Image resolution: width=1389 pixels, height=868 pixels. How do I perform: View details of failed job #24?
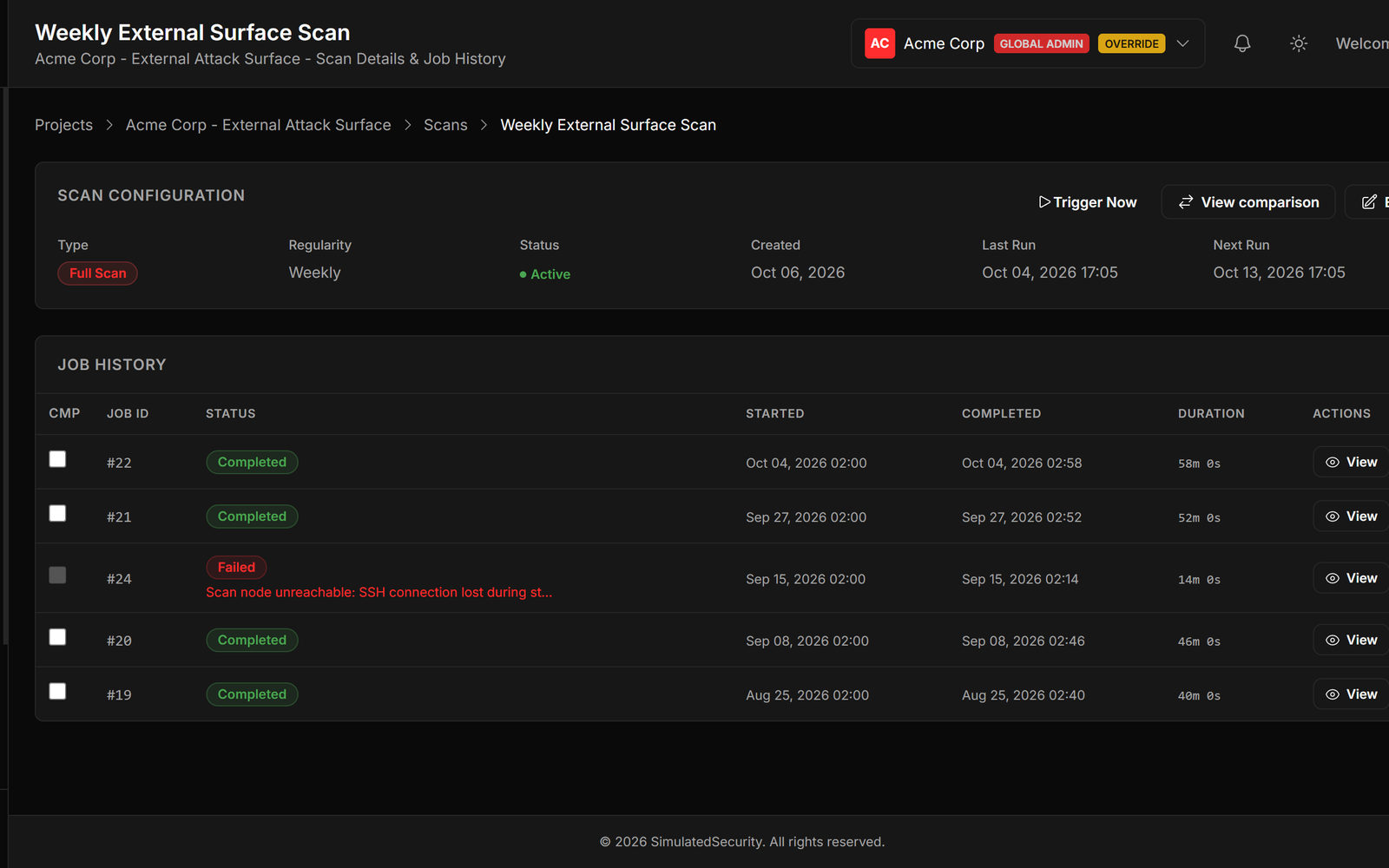coord(1351,578)
